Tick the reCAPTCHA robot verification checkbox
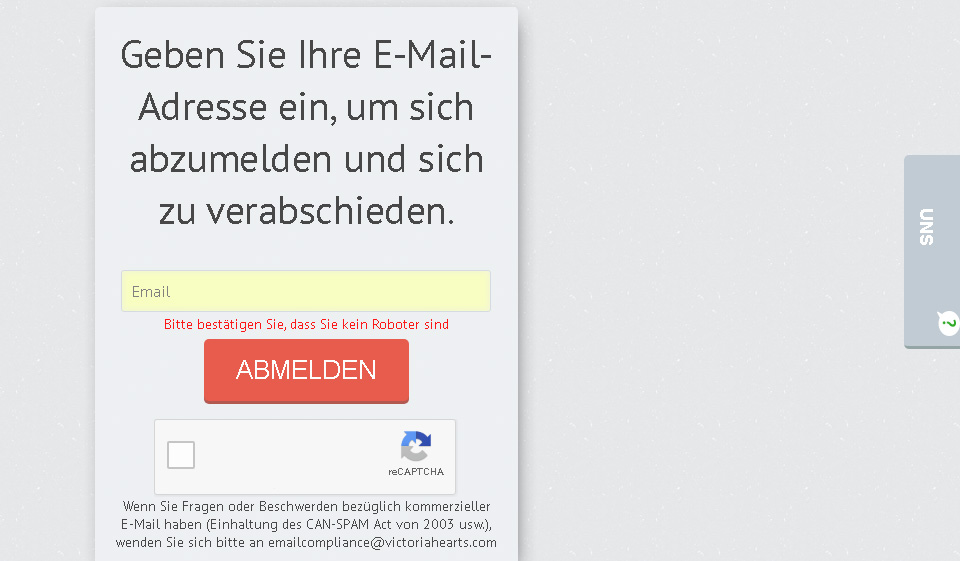Viewport: 960px width, 561px height. pos(181,454)
